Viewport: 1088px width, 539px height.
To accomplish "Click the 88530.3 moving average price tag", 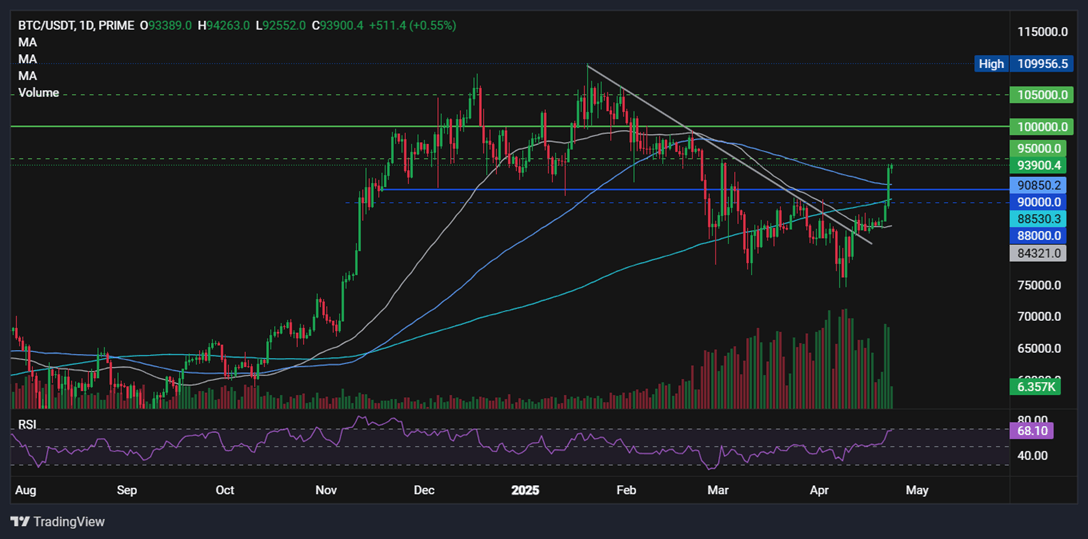I will [1038, 219].
